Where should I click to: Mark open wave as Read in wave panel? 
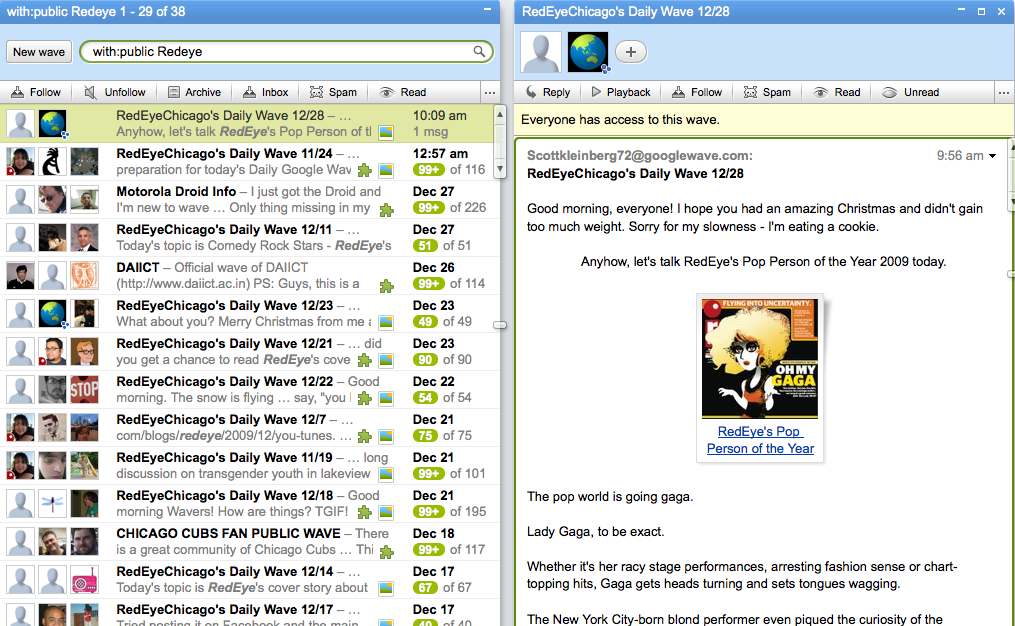click(x=837, y=92)
